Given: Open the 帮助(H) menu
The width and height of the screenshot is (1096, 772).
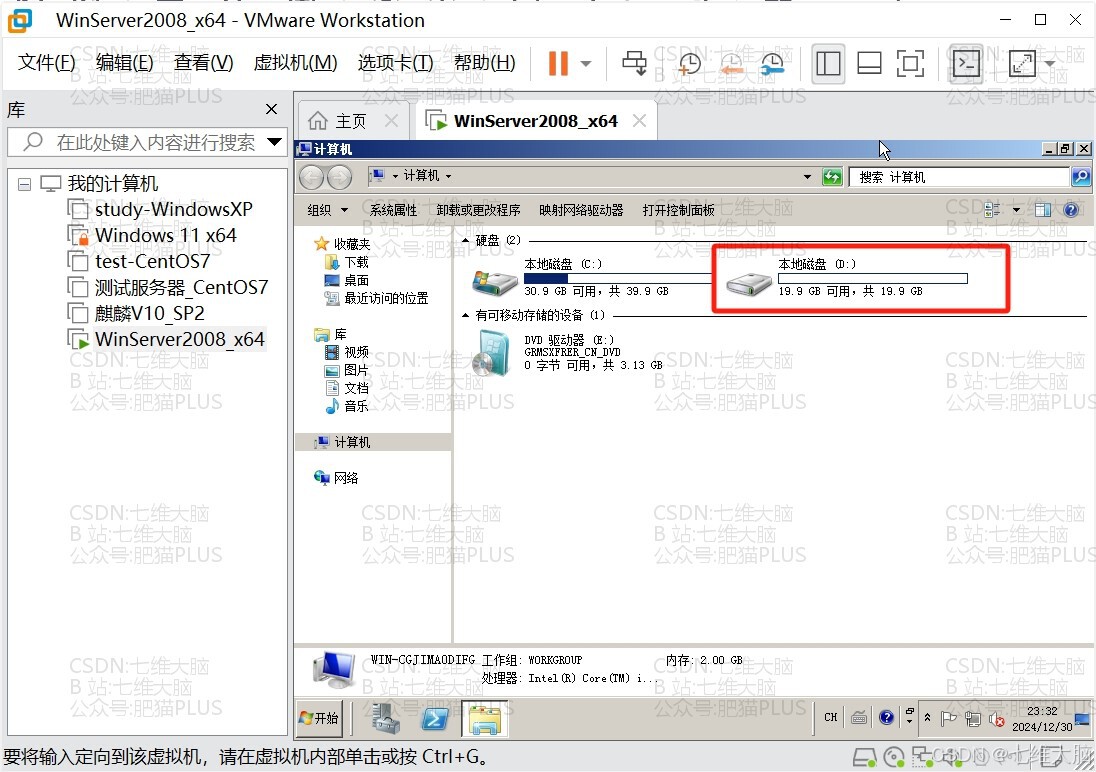Looking at the screenshot, I should (x=484, y=63).
